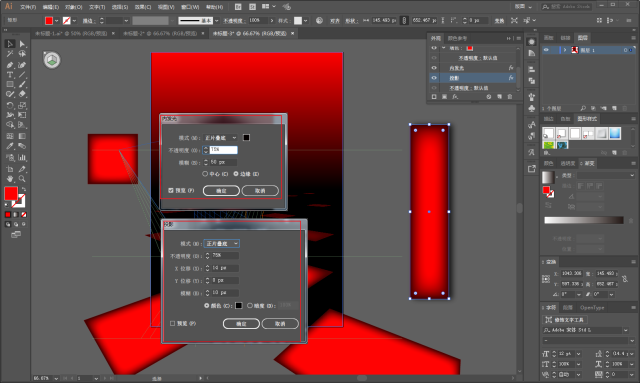Open the 文件(F) menu
Screen dimensions: 640x383
click(28, 7)
